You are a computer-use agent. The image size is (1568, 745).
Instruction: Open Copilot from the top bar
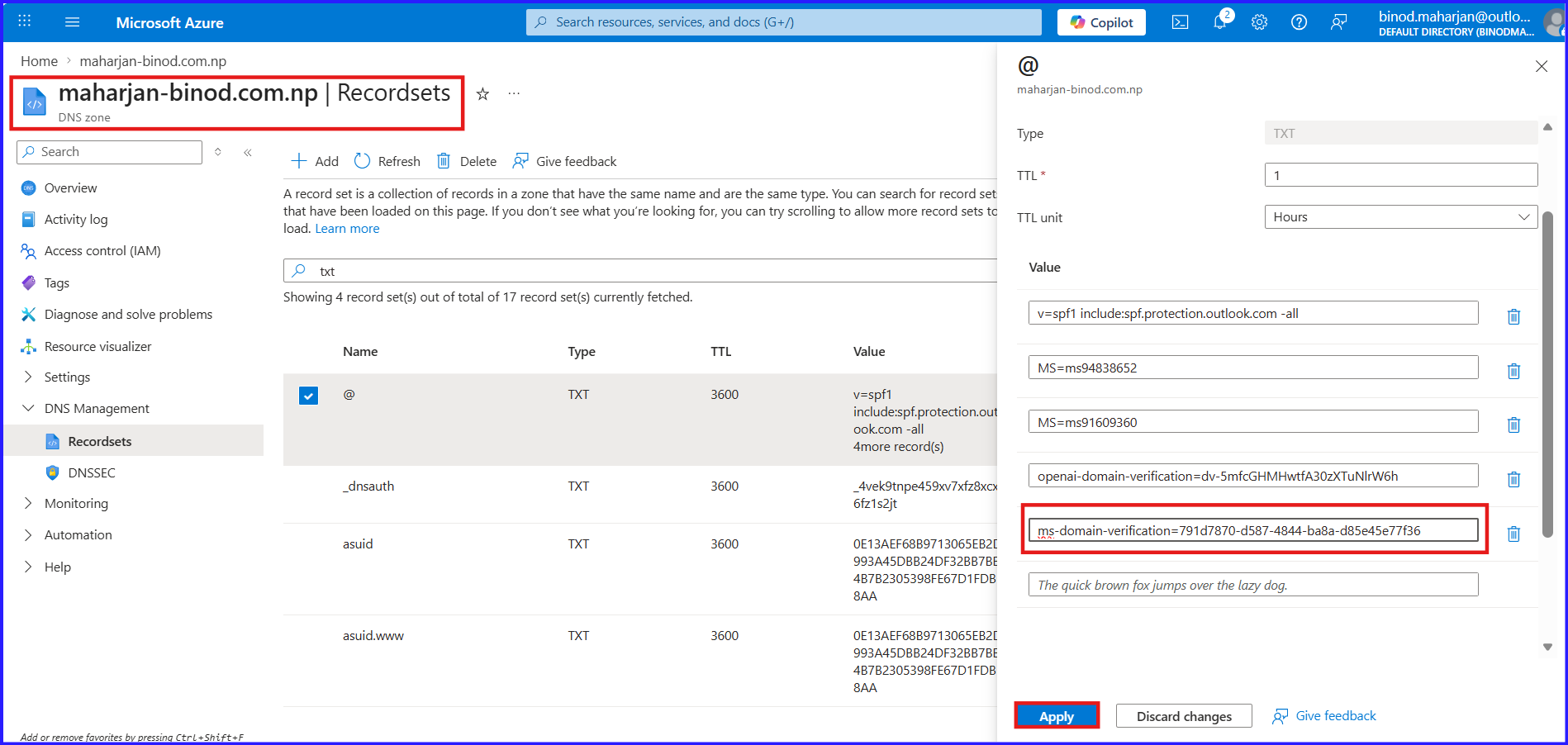1100,21
